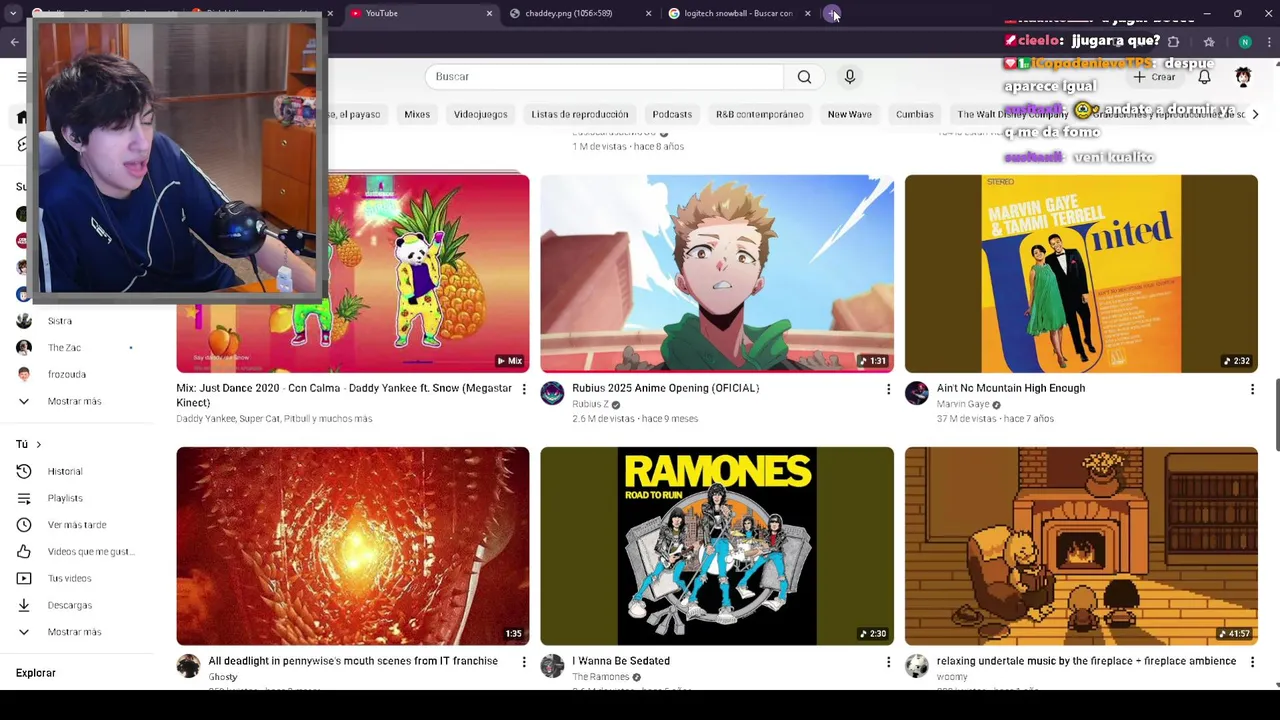Close the chaddey.png tab
Image resolution: width=1280 pixels, height=720 pixels.
pos(648,13)
